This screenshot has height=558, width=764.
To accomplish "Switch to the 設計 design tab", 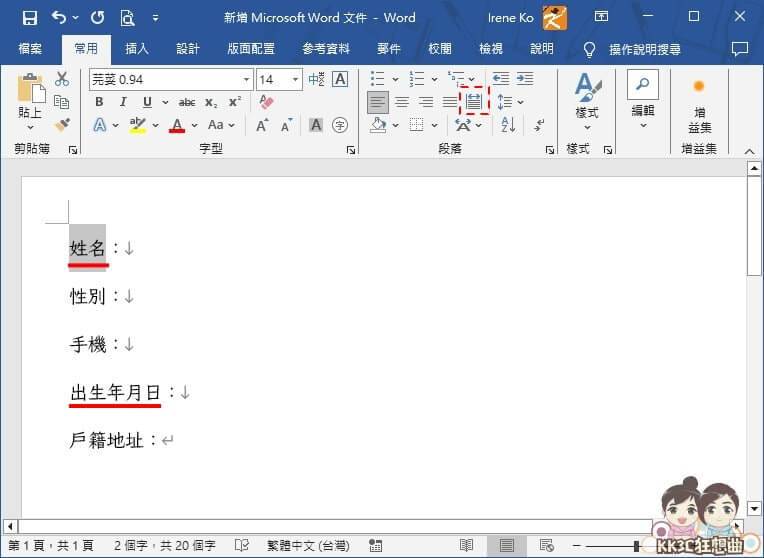I will coord(188,49).
